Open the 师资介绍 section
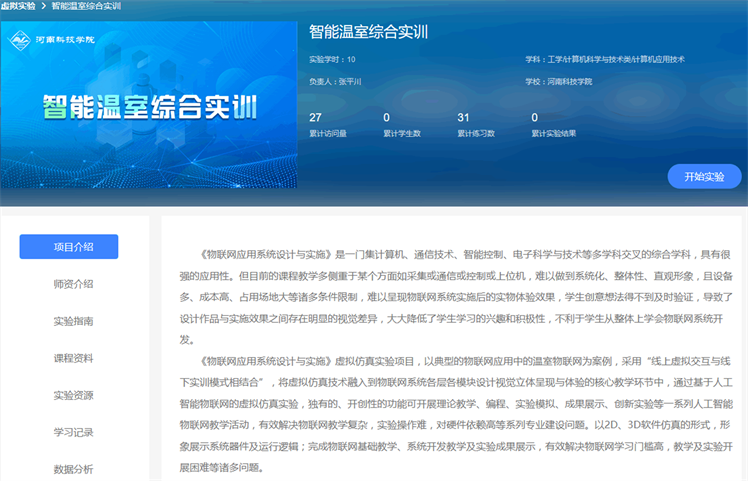 pyautogui.click(x=73, y=284)
